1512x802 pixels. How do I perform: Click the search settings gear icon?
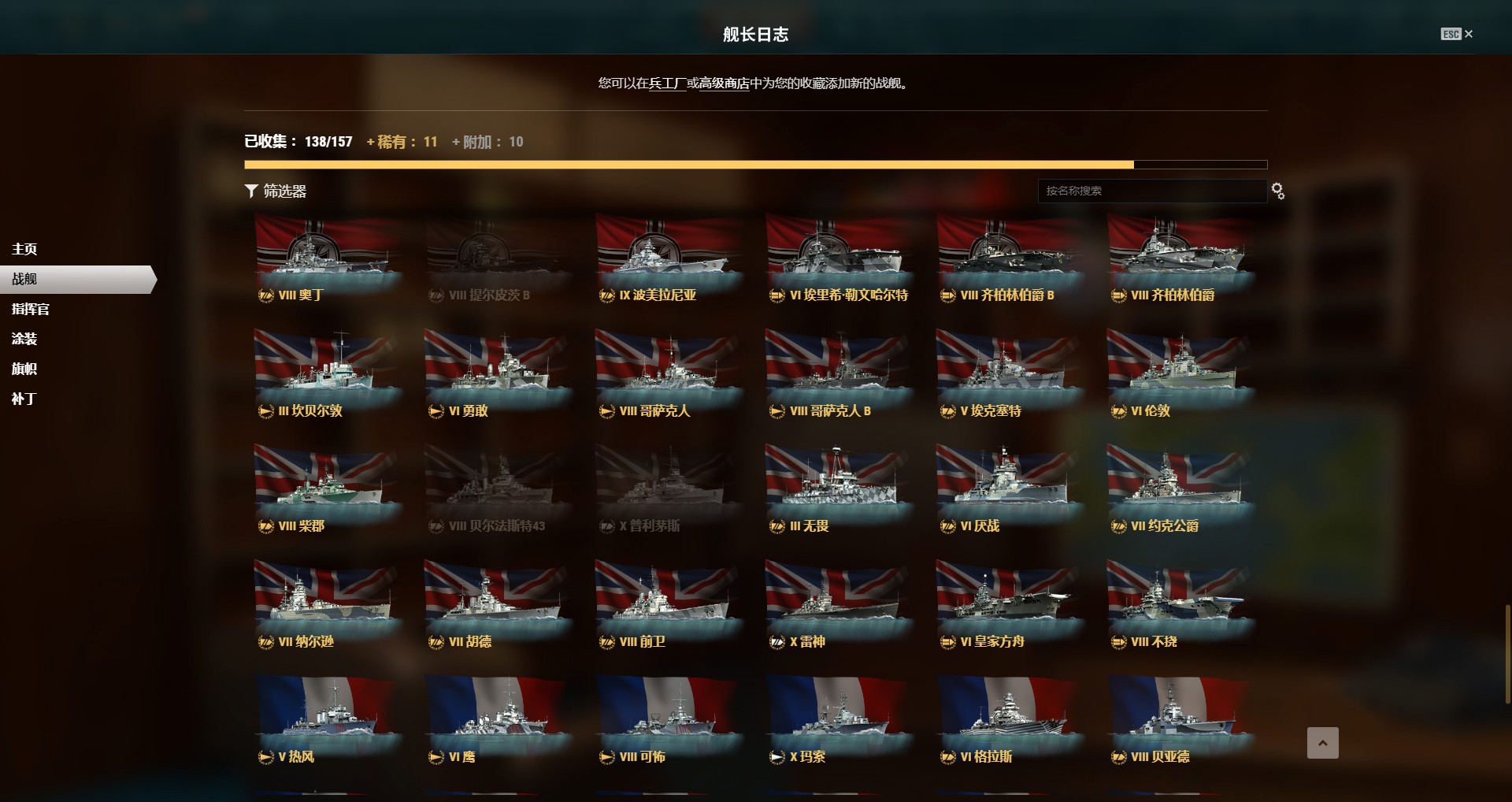click(x=1277, y=191)
